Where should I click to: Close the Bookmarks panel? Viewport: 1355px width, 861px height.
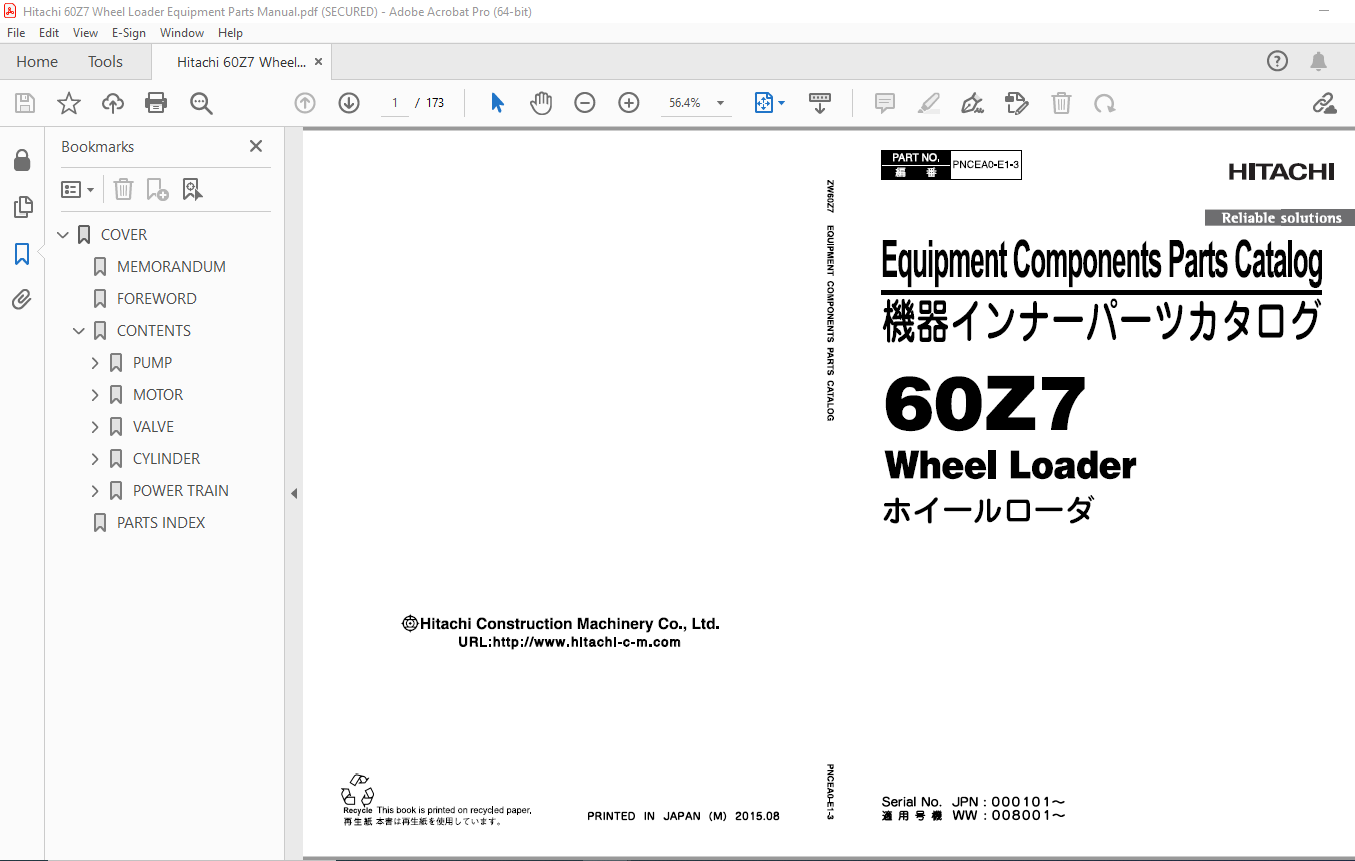256,146
